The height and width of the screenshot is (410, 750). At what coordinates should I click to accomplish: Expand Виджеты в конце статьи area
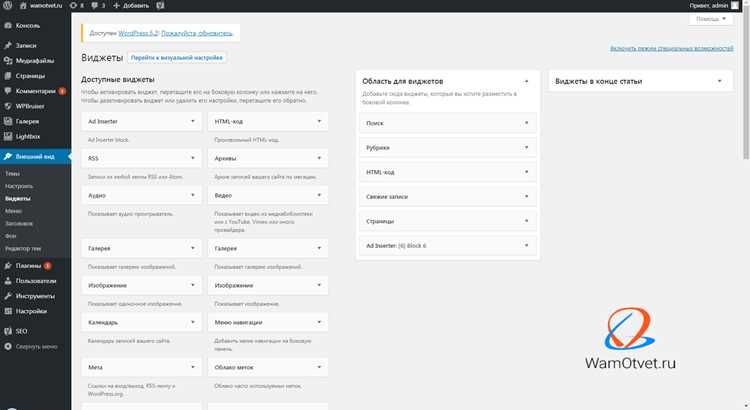coord(640,81)
